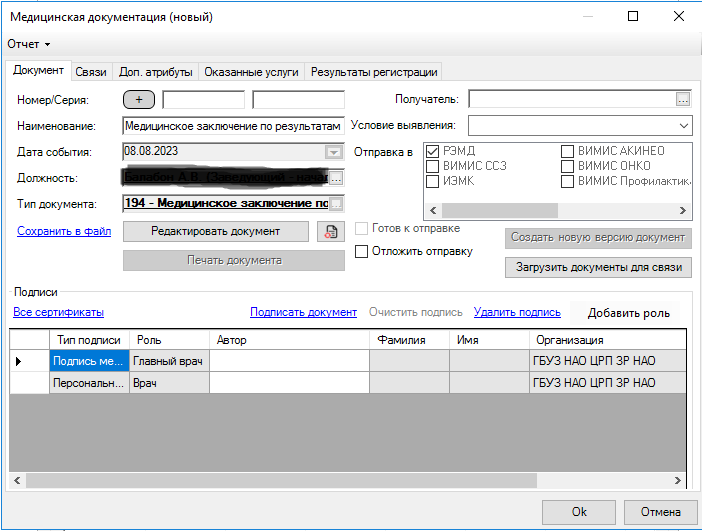This screenshot has height=531, width=702.
Task: Select the Имя column header
Action: [489, 340]
